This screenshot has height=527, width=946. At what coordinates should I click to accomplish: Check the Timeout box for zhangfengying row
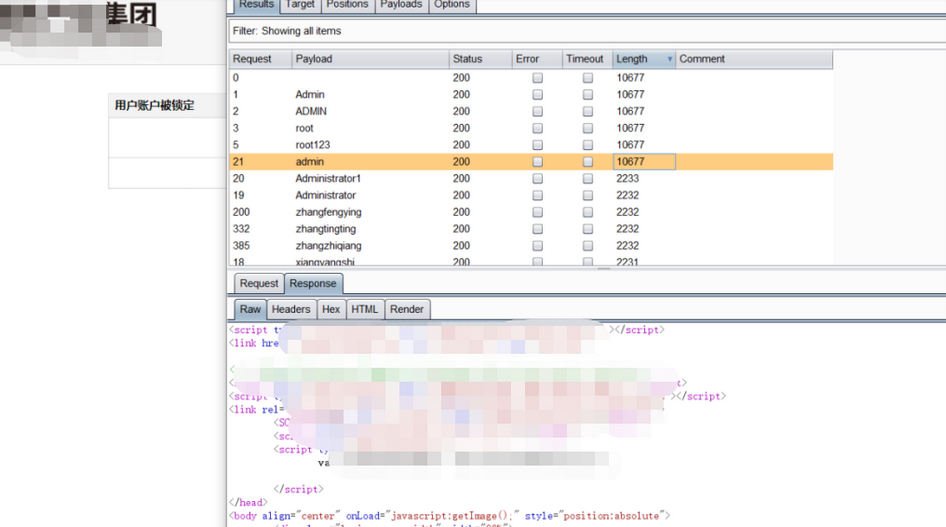pyautogui.click(x=588, y=212)
